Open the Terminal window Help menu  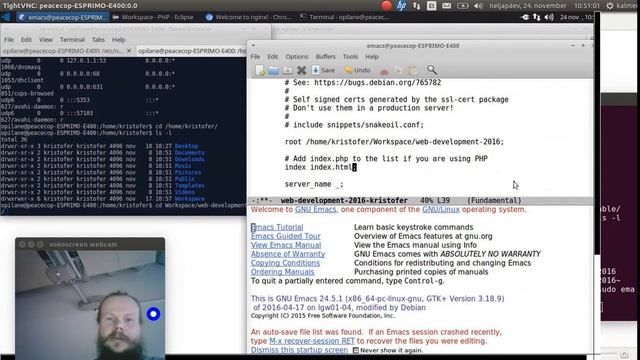pyautogui.click(x=118, y=40)
